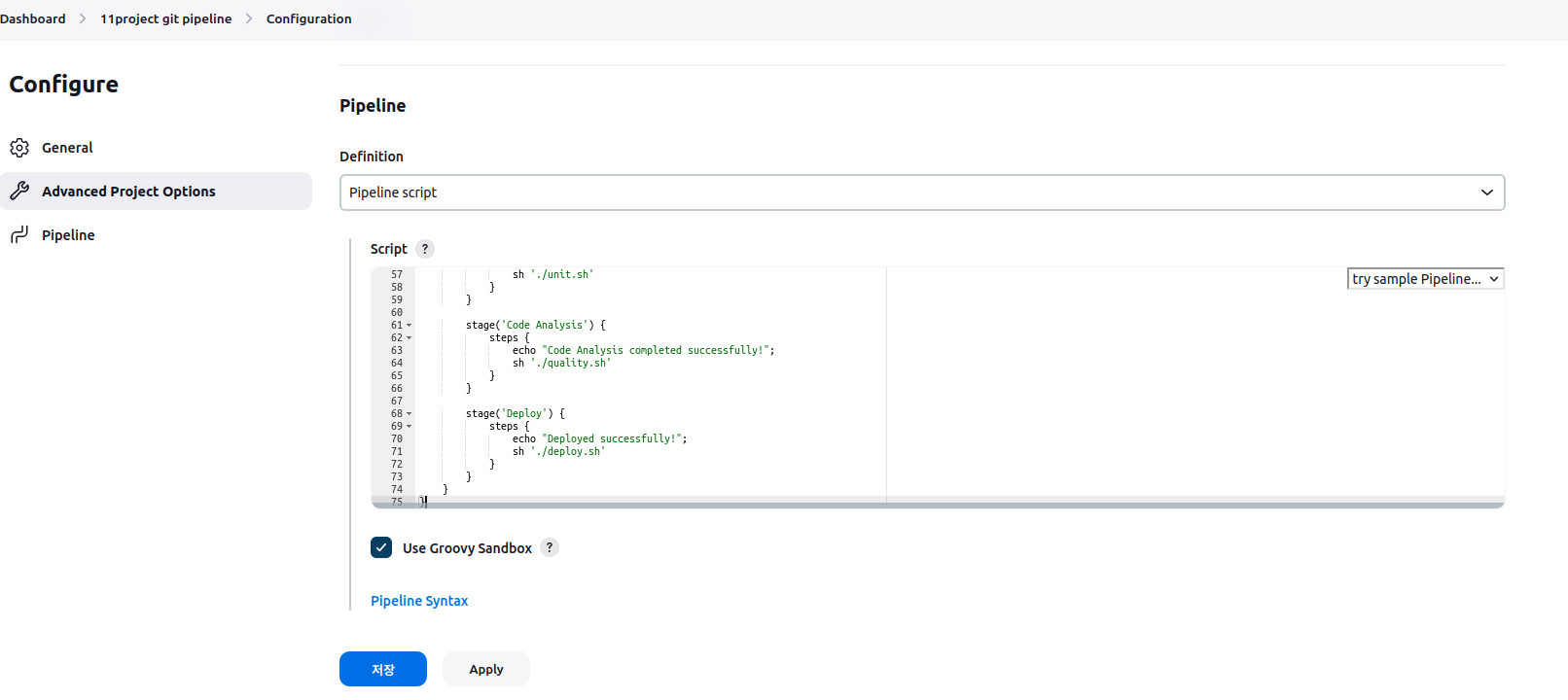
Task: Click on sh './unit.sh' line
Action: click(x=552, y=275)
